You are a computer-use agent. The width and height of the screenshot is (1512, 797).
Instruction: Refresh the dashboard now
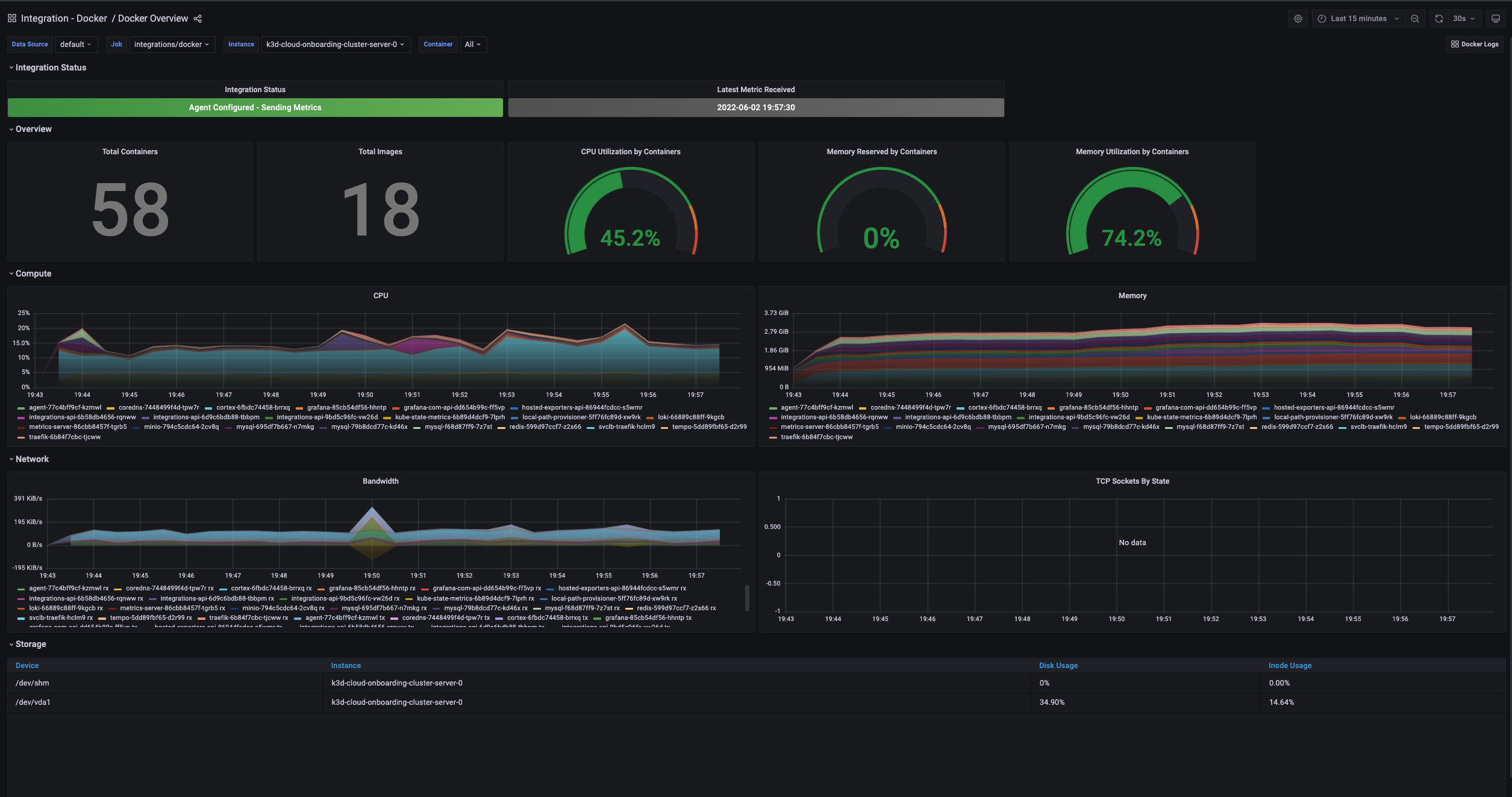pos(1439,19)
